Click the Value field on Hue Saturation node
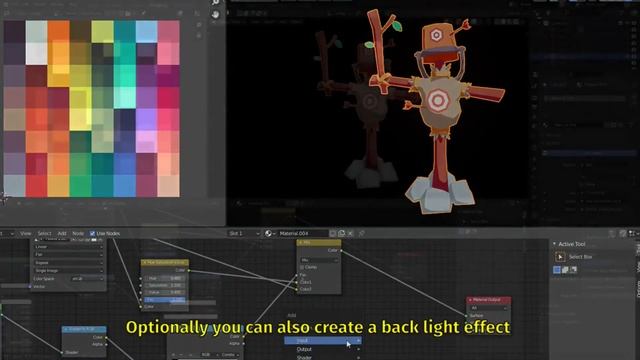The width and height of the screenshot is (640, 360). coord(165,293)
